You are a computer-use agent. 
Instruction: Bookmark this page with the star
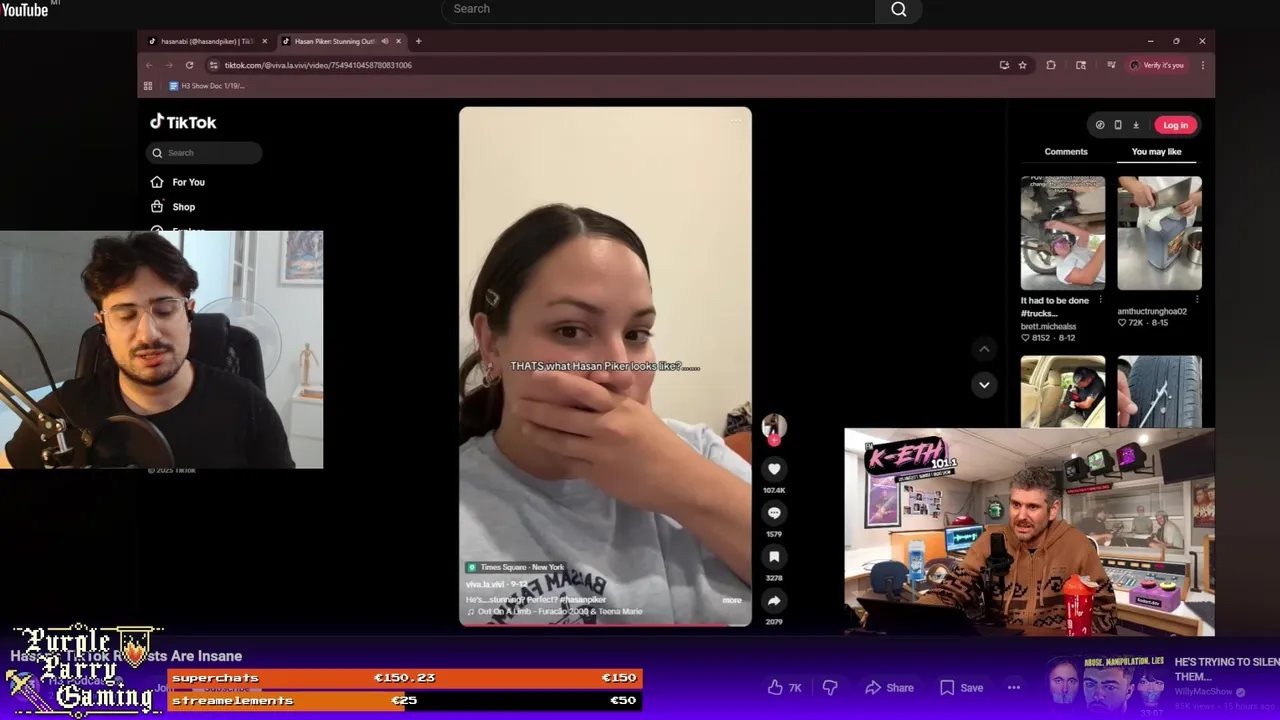(1022, 65)
